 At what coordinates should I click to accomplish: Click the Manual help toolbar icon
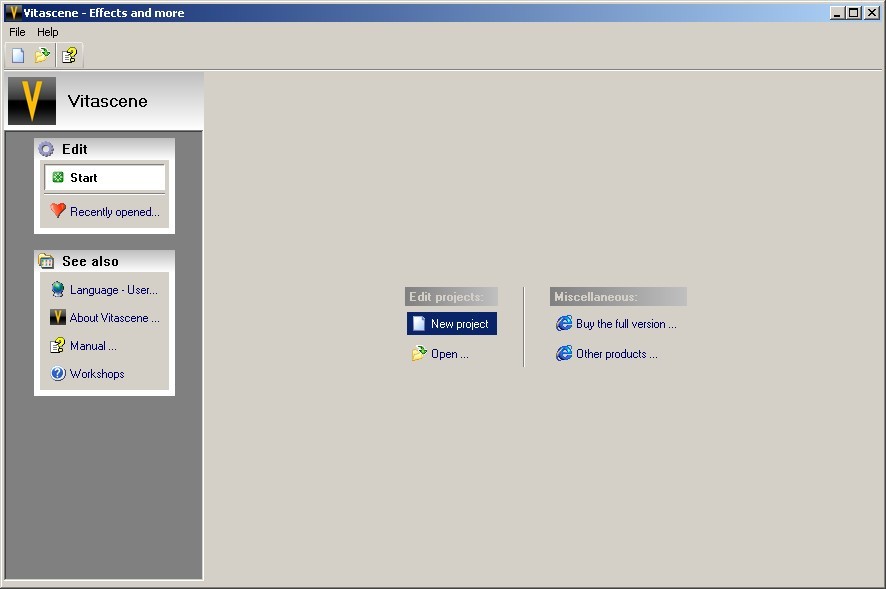[70, 55]
